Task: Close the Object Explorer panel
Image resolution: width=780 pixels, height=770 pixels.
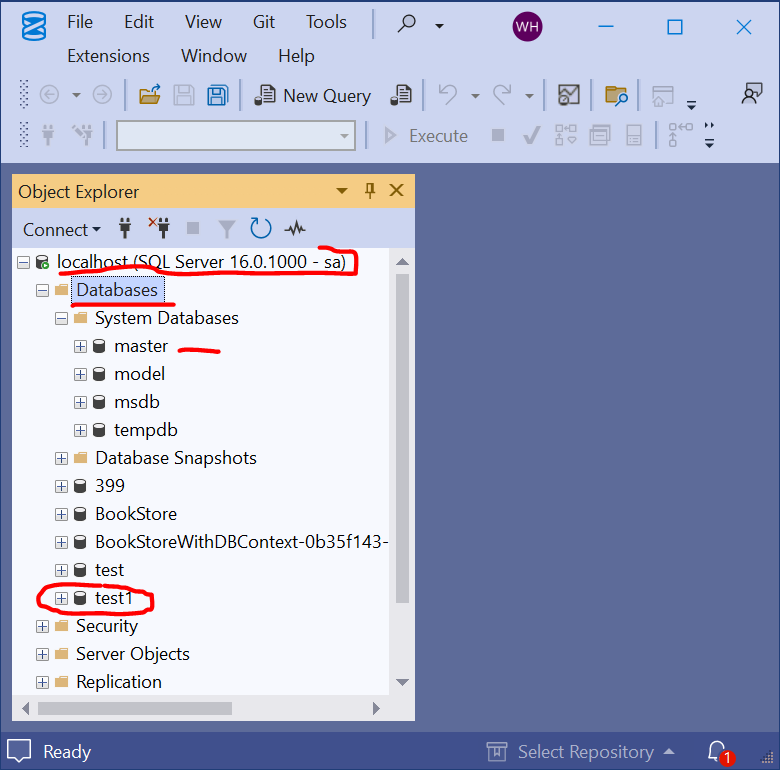Action: (396, 190)
